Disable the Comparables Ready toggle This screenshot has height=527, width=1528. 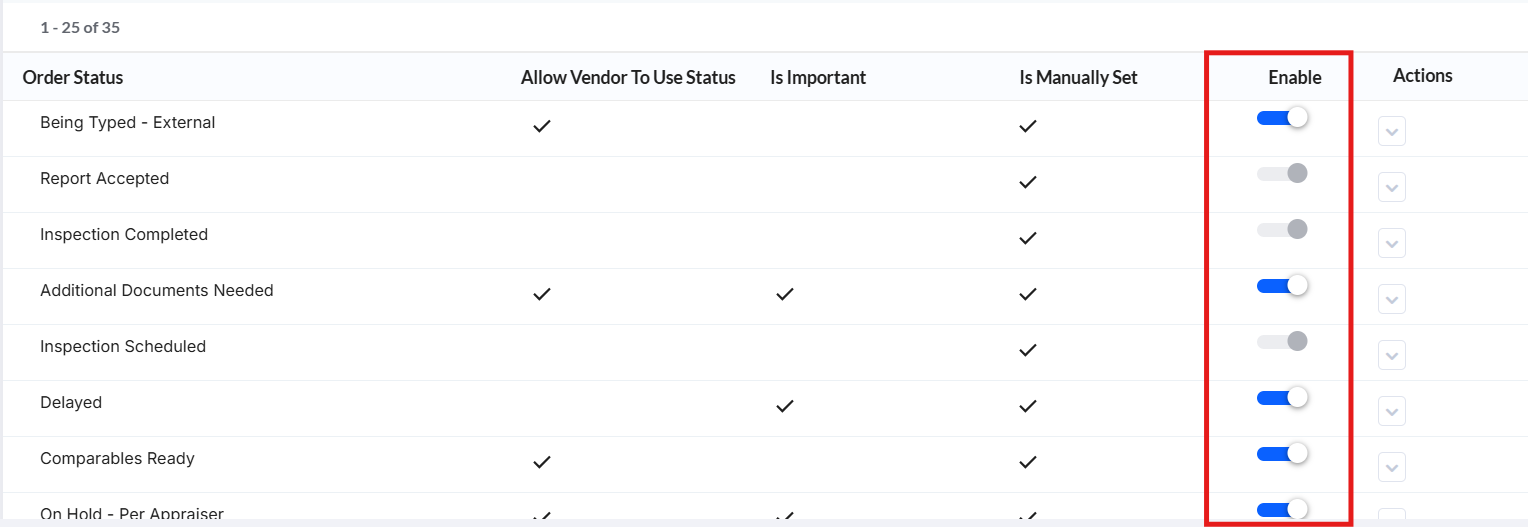point(1282,454)
